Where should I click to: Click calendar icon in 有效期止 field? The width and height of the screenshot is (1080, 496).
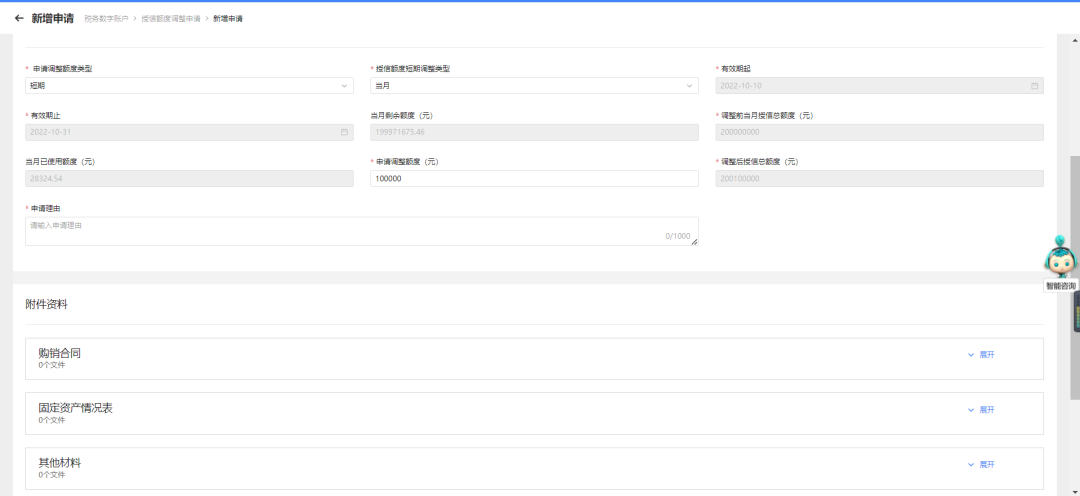[x=344, y=132]
